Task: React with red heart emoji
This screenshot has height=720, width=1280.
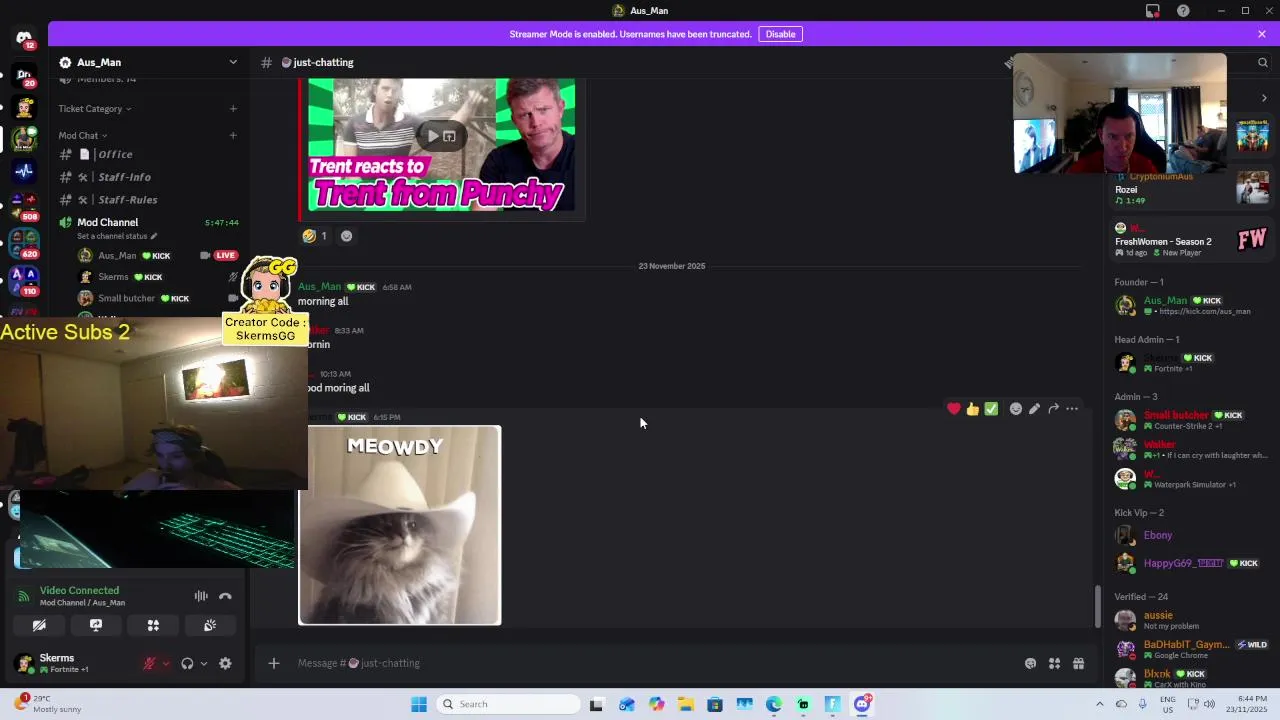Action: (x=954, y=409)
